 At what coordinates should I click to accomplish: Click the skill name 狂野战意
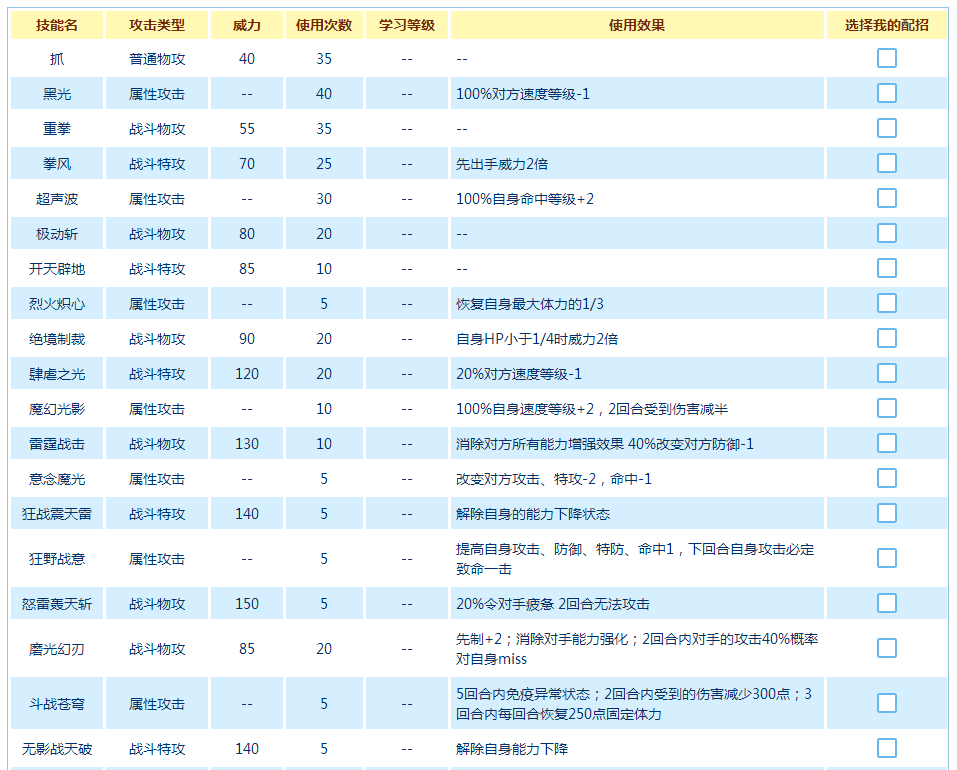[57, 559]
